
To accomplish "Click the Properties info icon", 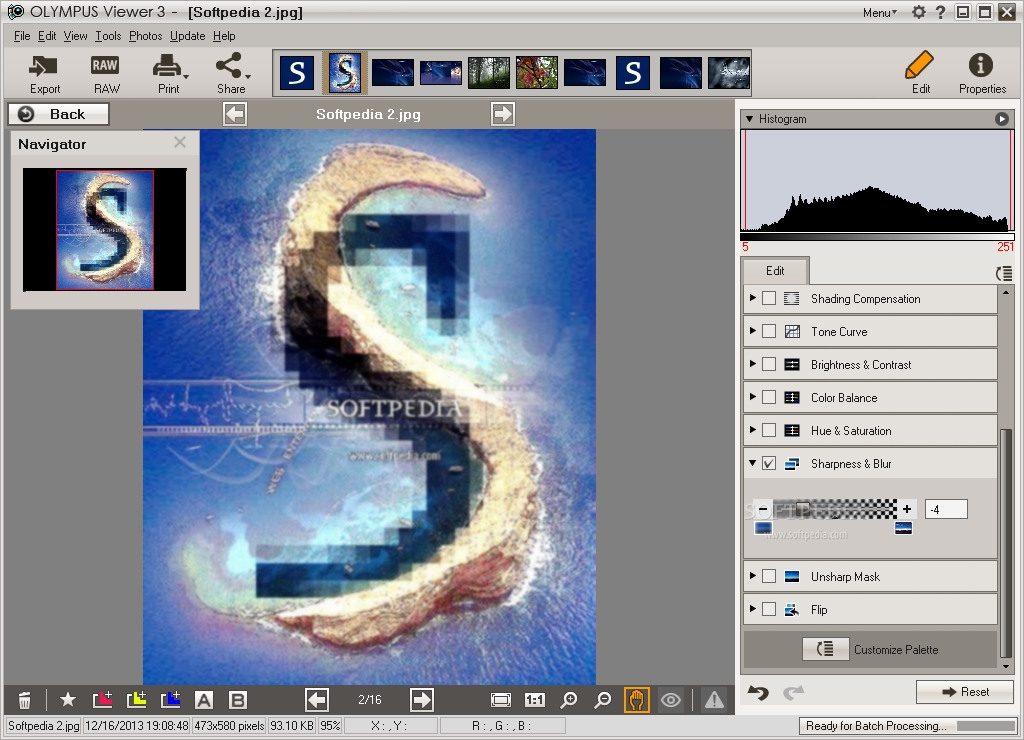I will coord(981,67).
